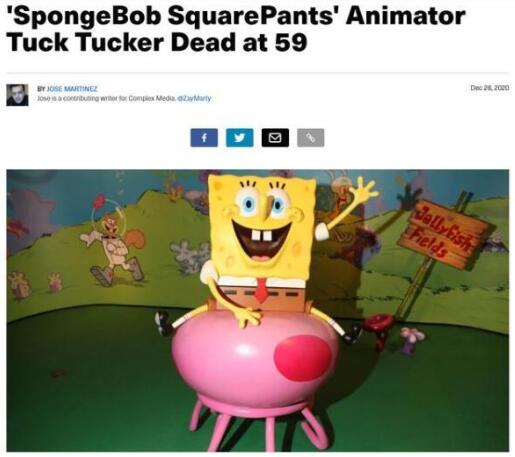The image size is (515, 457).
Task: Click the Dec 28, 2020 publish date
Action: click(490, 88)
